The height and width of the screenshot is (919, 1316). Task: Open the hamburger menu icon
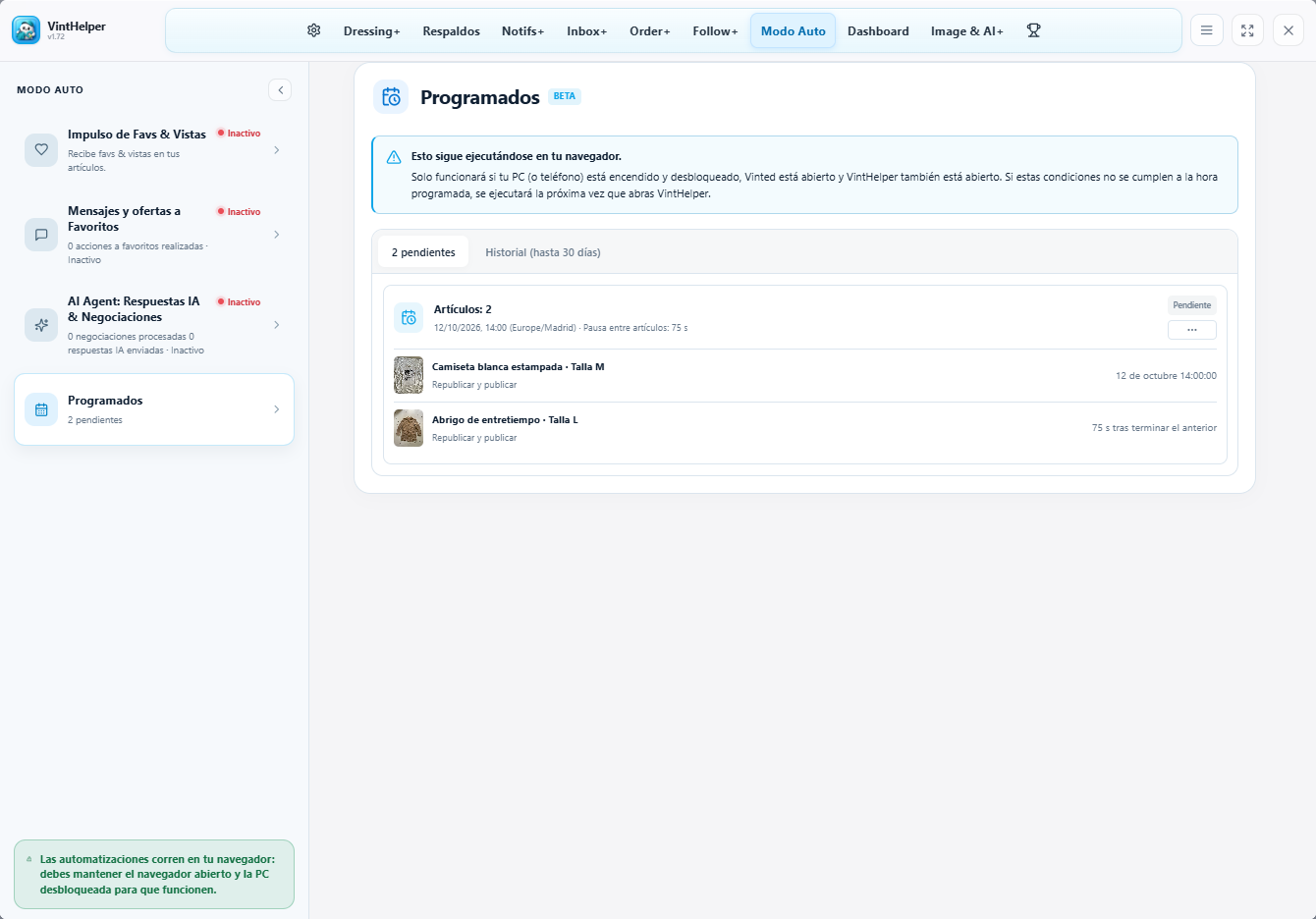(x=1207, y=30)
